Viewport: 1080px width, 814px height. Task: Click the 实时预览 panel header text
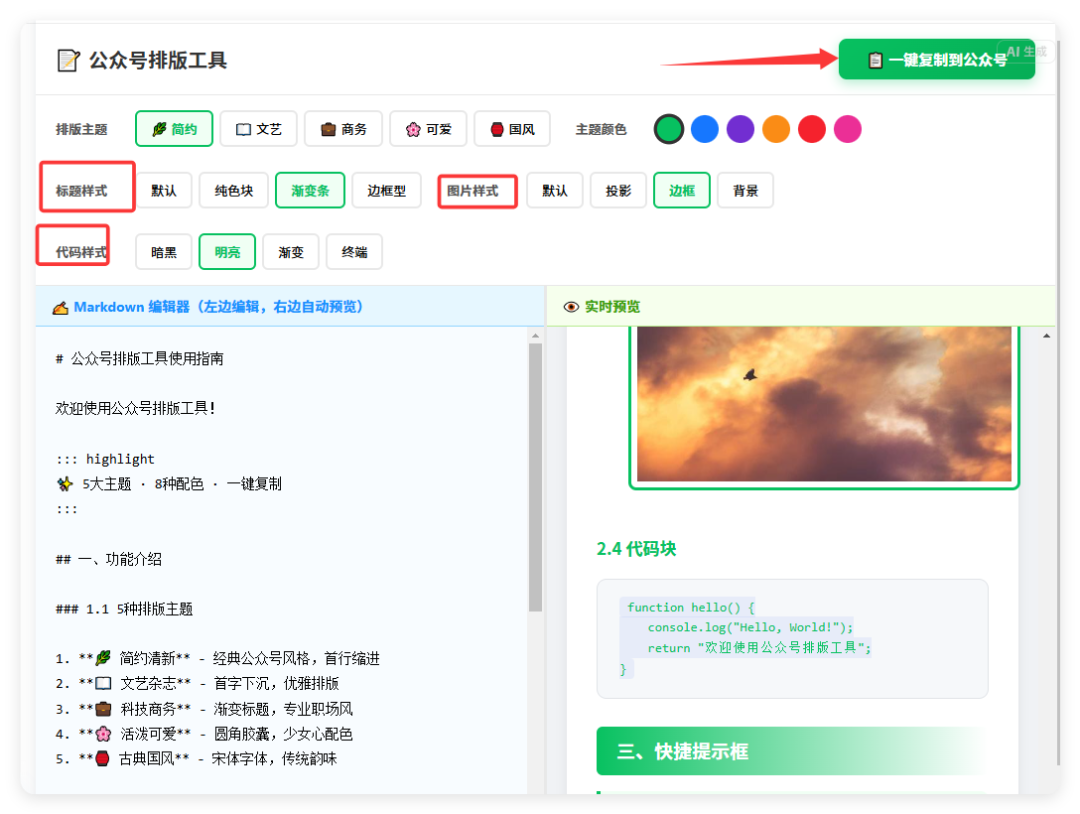click(612, 306)
